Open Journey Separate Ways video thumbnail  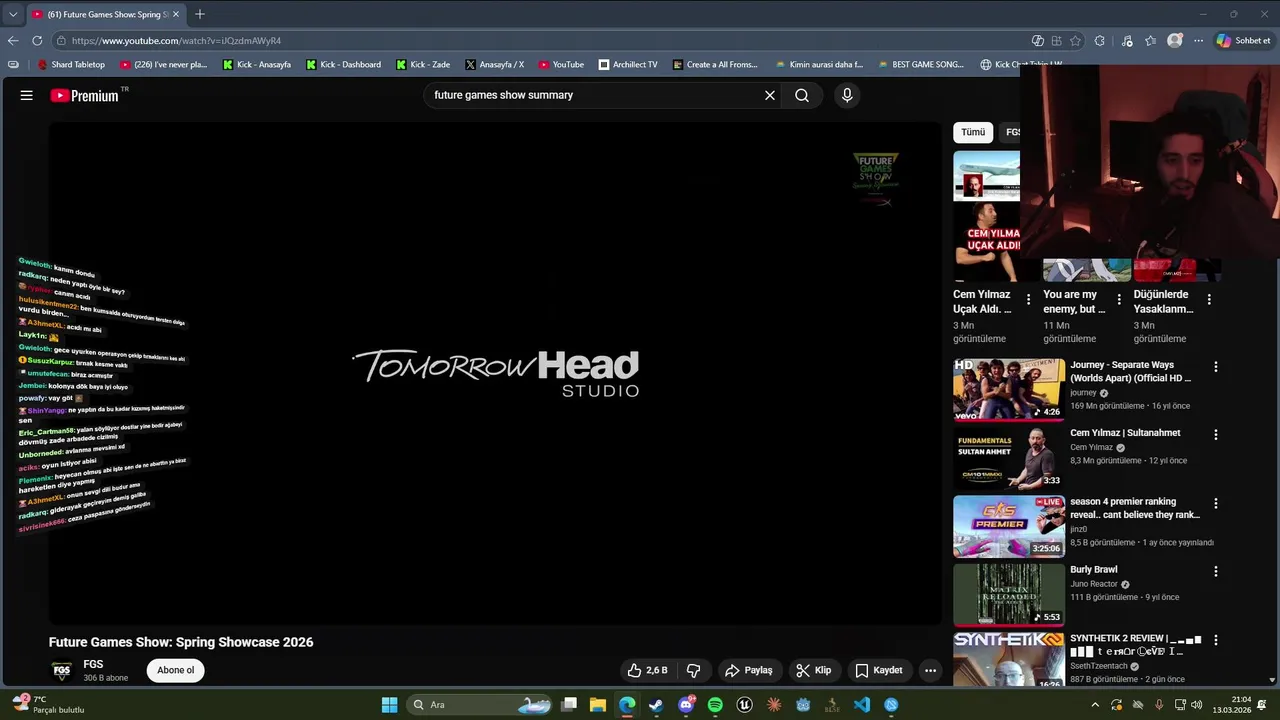tap(1008, 389)
